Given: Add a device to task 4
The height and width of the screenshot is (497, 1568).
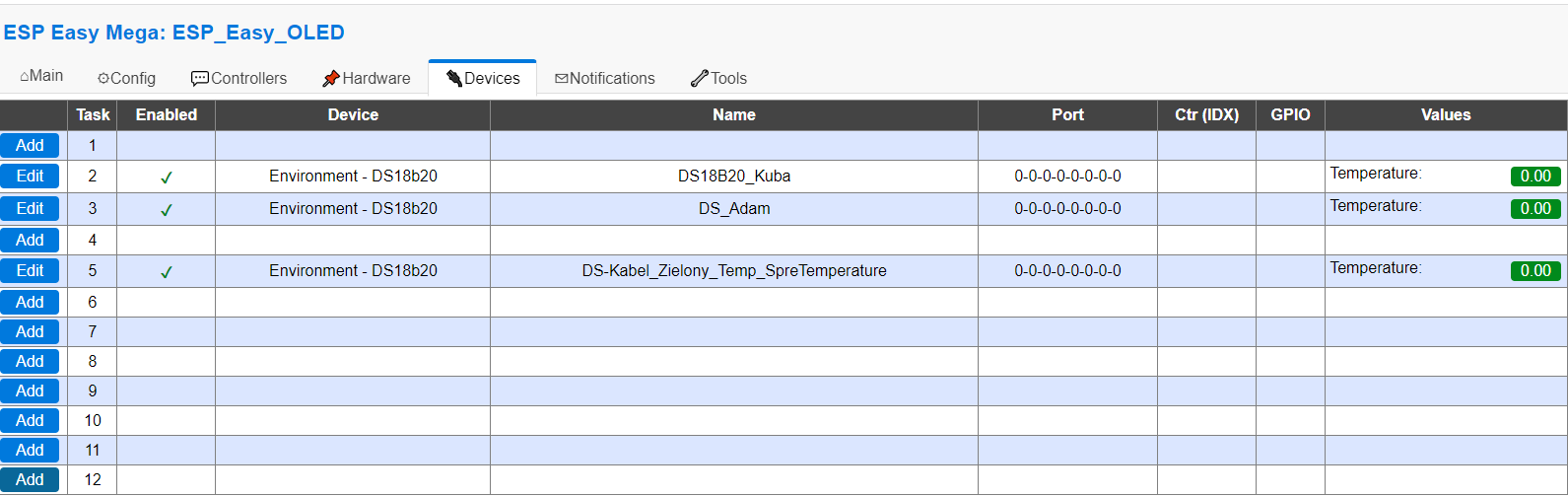Looking at the screenshot, I should pos(30,240).
